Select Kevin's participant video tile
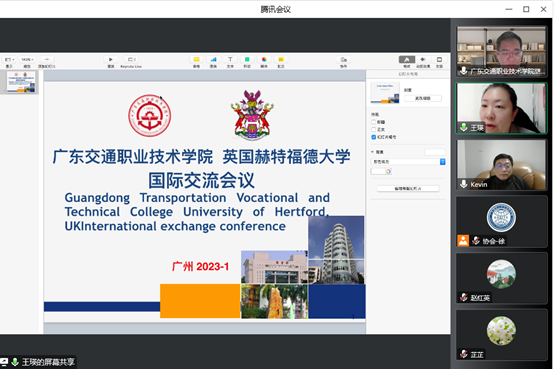 501,165
